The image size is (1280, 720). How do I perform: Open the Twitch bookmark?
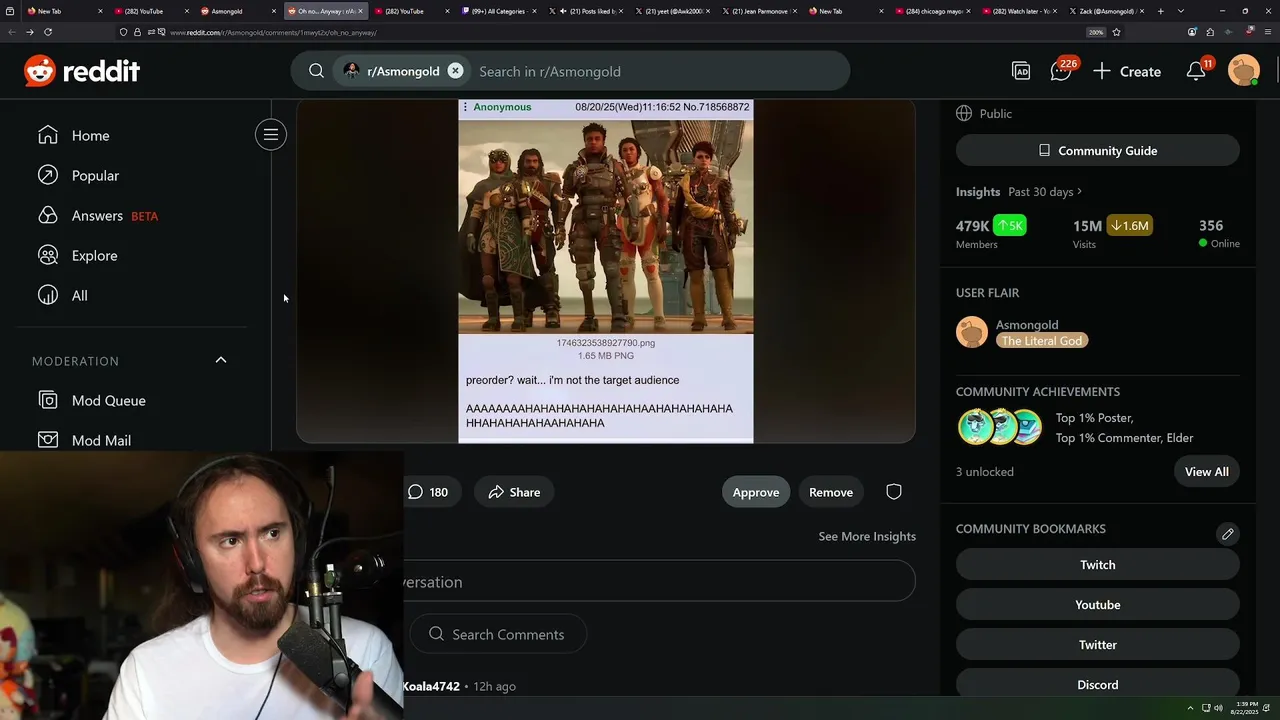coord(1098,565)
